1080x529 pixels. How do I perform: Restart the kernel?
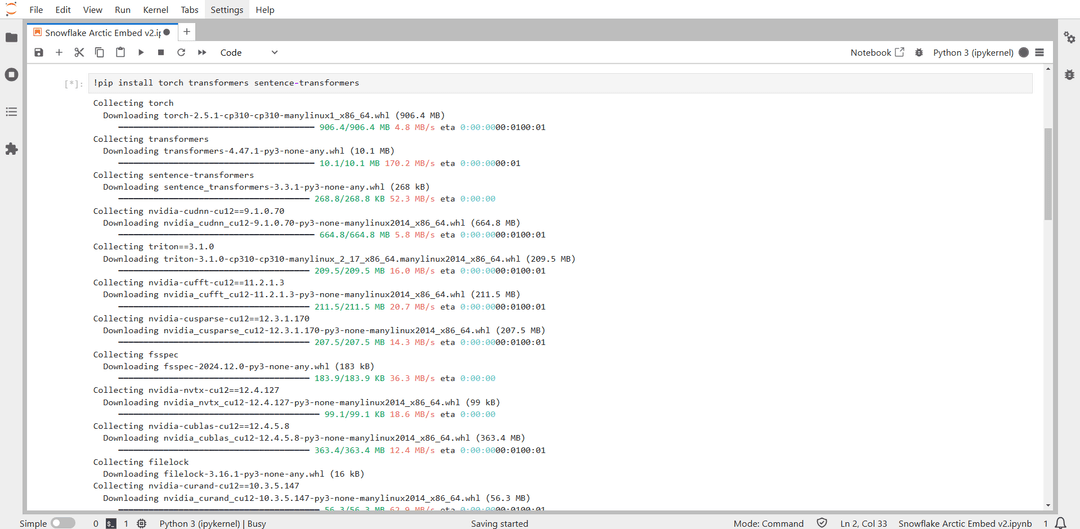point(181,52)
